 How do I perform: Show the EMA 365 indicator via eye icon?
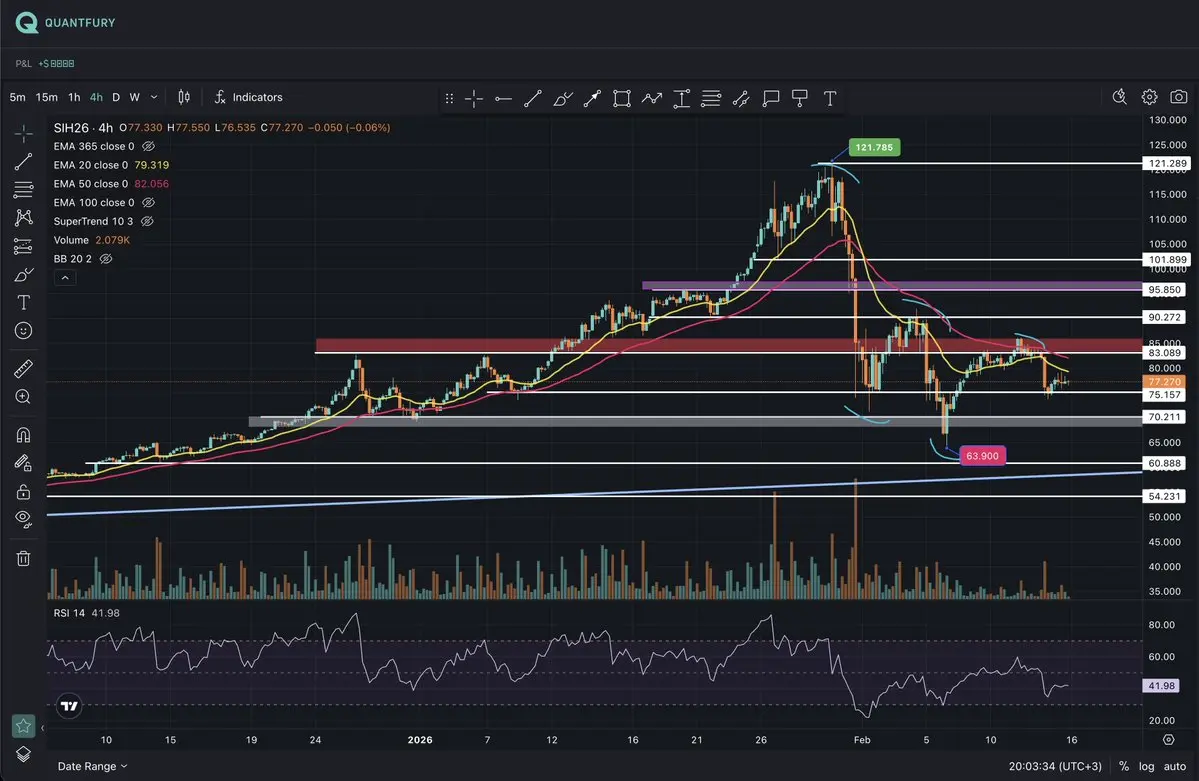(x=148, y=146)
